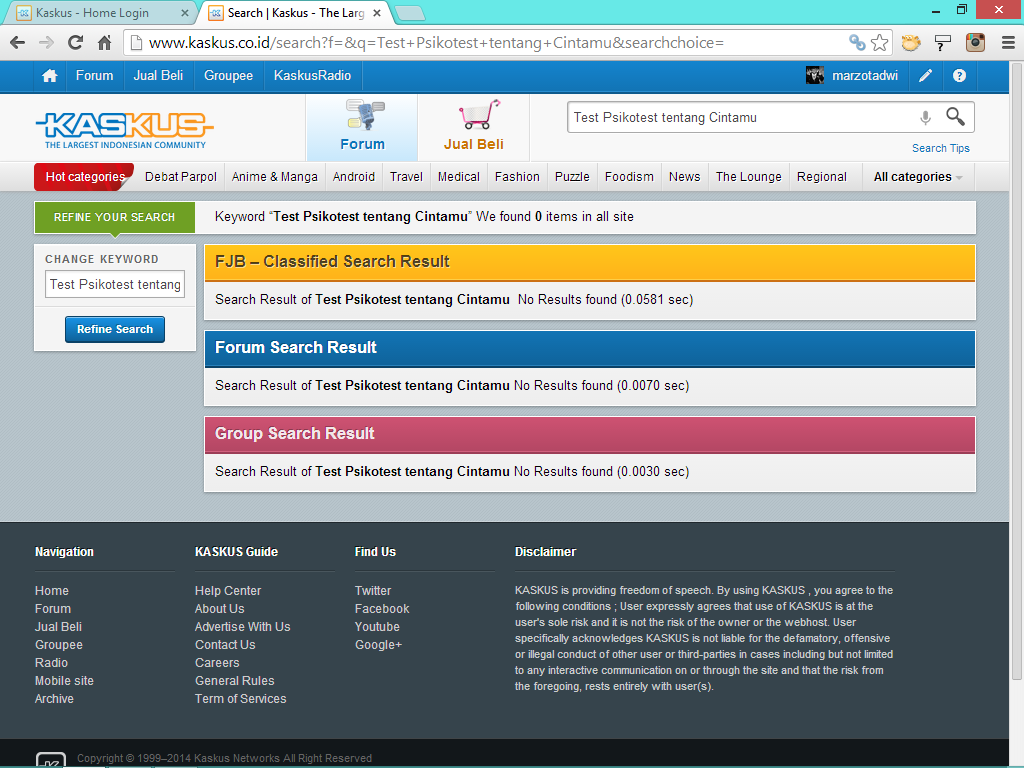Select the Hot categories tab

point(85,177)
